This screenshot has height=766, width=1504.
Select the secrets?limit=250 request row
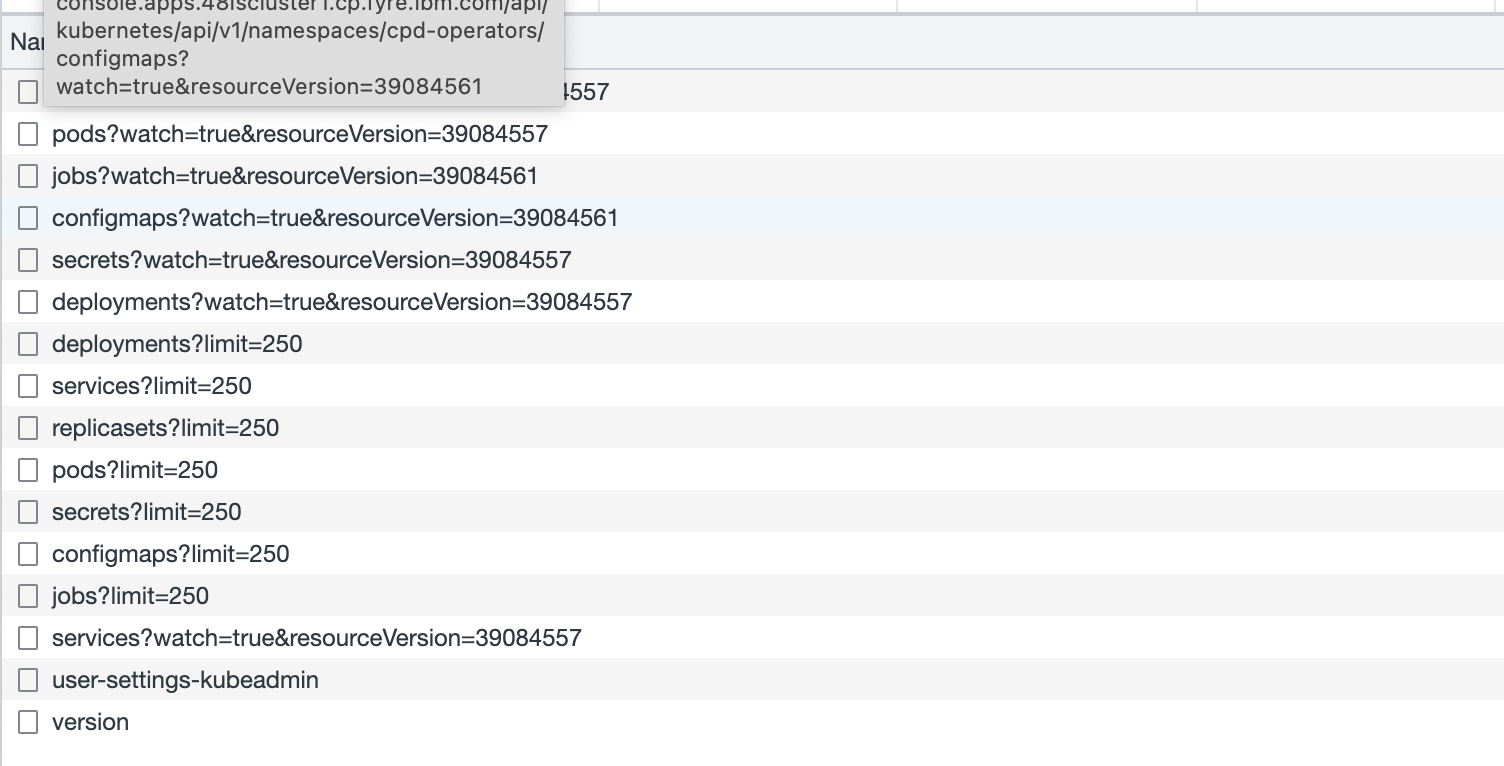pos(146,511)
